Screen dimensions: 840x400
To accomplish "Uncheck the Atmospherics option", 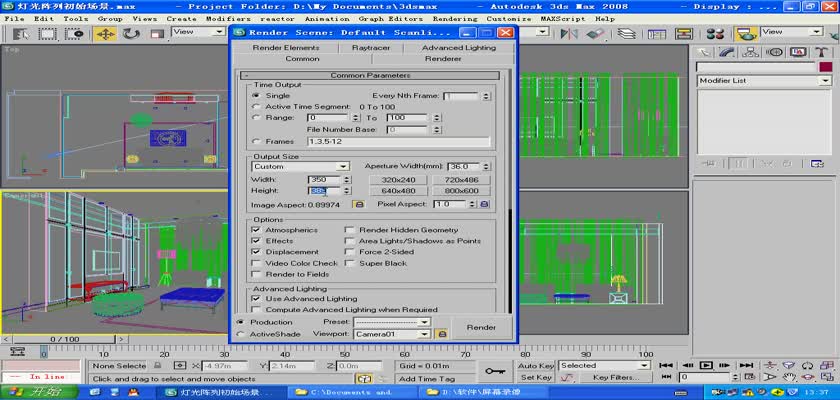I will [256, 230].
